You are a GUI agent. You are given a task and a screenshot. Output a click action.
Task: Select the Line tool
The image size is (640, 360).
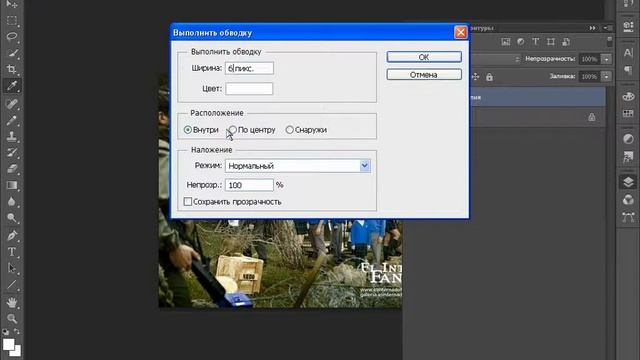point(12,284)
